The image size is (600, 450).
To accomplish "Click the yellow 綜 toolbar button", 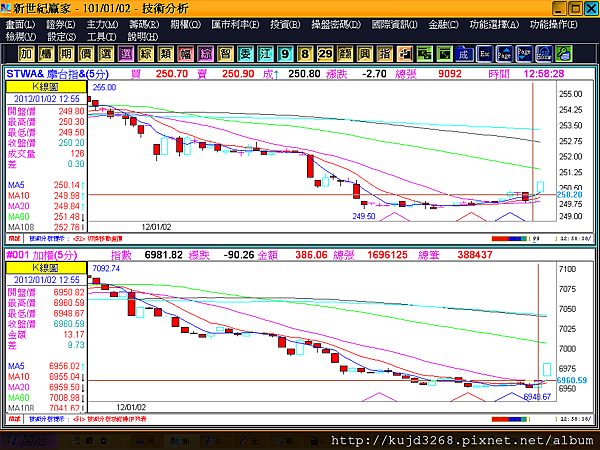I will 145,54.
